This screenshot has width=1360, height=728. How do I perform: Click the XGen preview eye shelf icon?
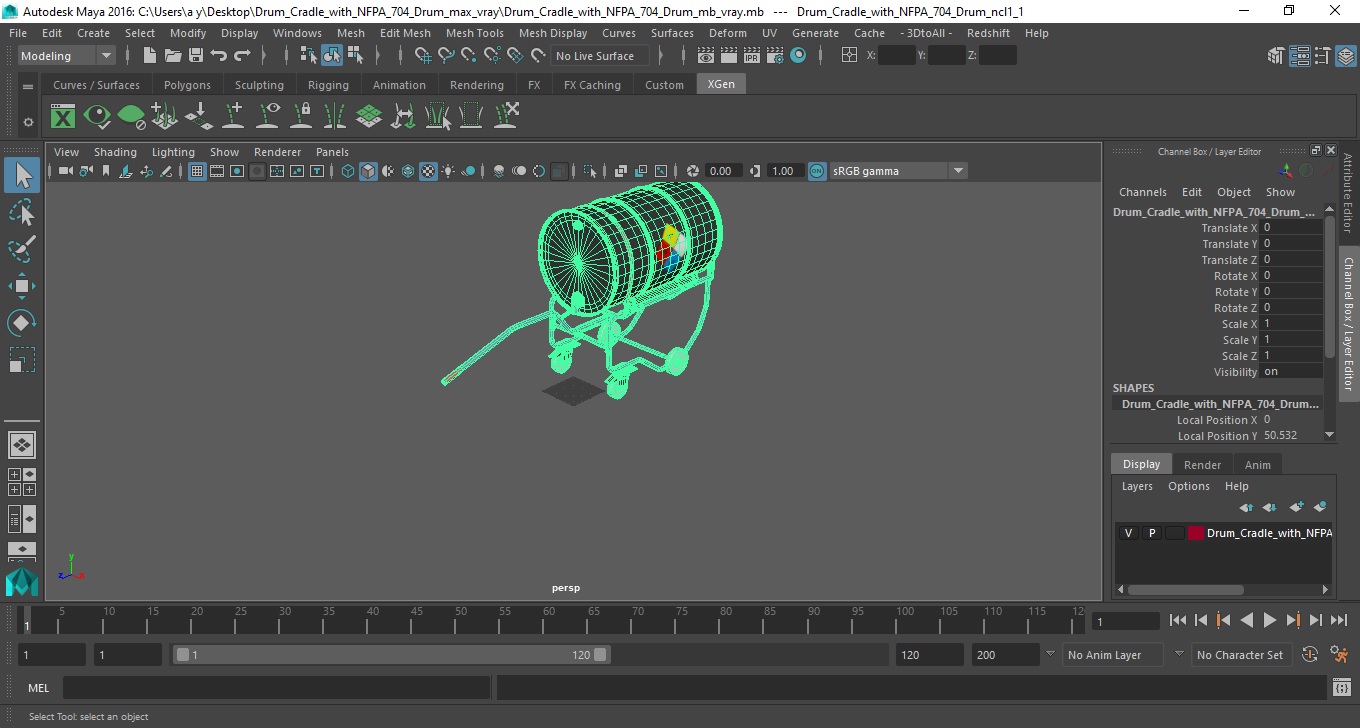coord(97,117)
